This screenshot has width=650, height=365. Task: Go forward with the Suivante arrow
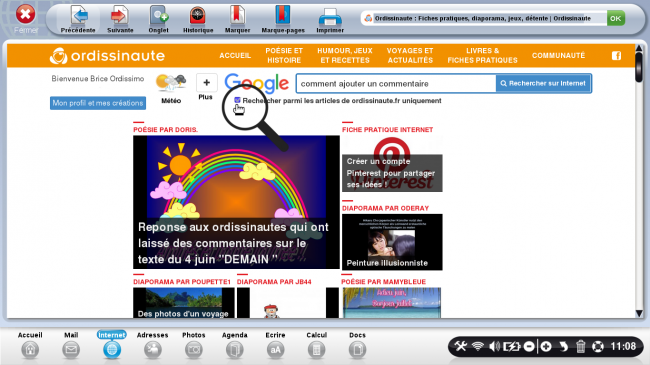click(x=120, y=19)
